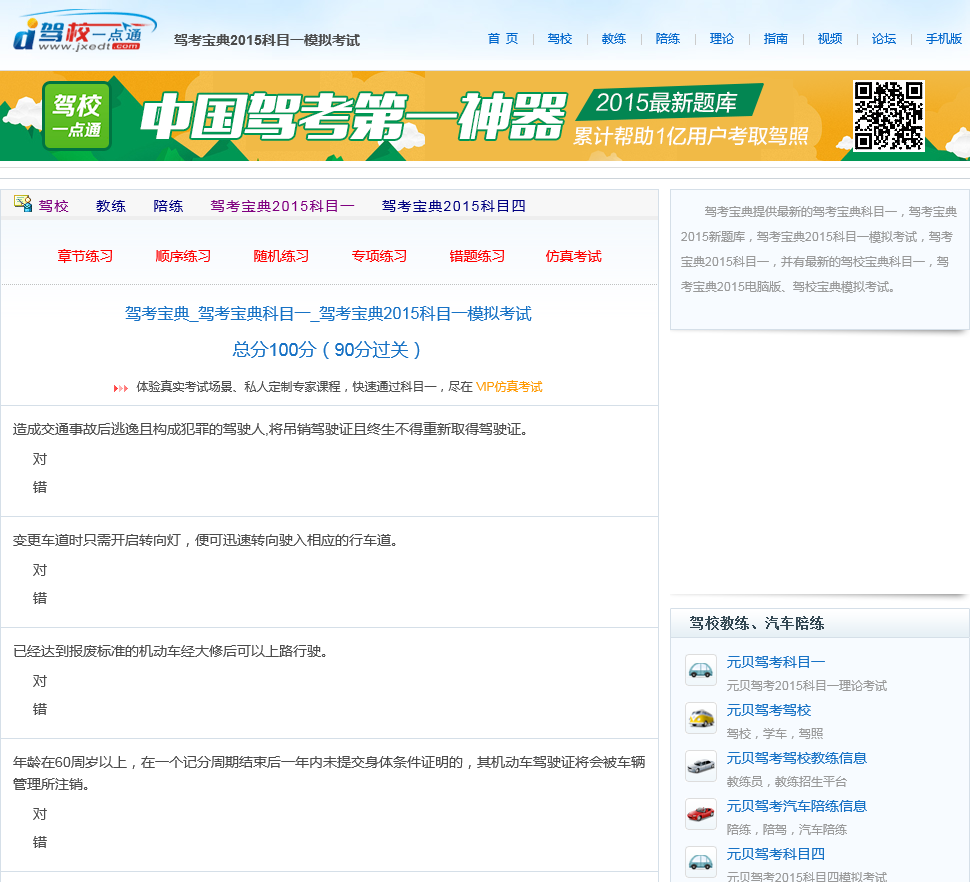This screenshot has width=970, height=882.
Task: Answer 错 for 报废标准机动车 question
Action: (40, 709)
